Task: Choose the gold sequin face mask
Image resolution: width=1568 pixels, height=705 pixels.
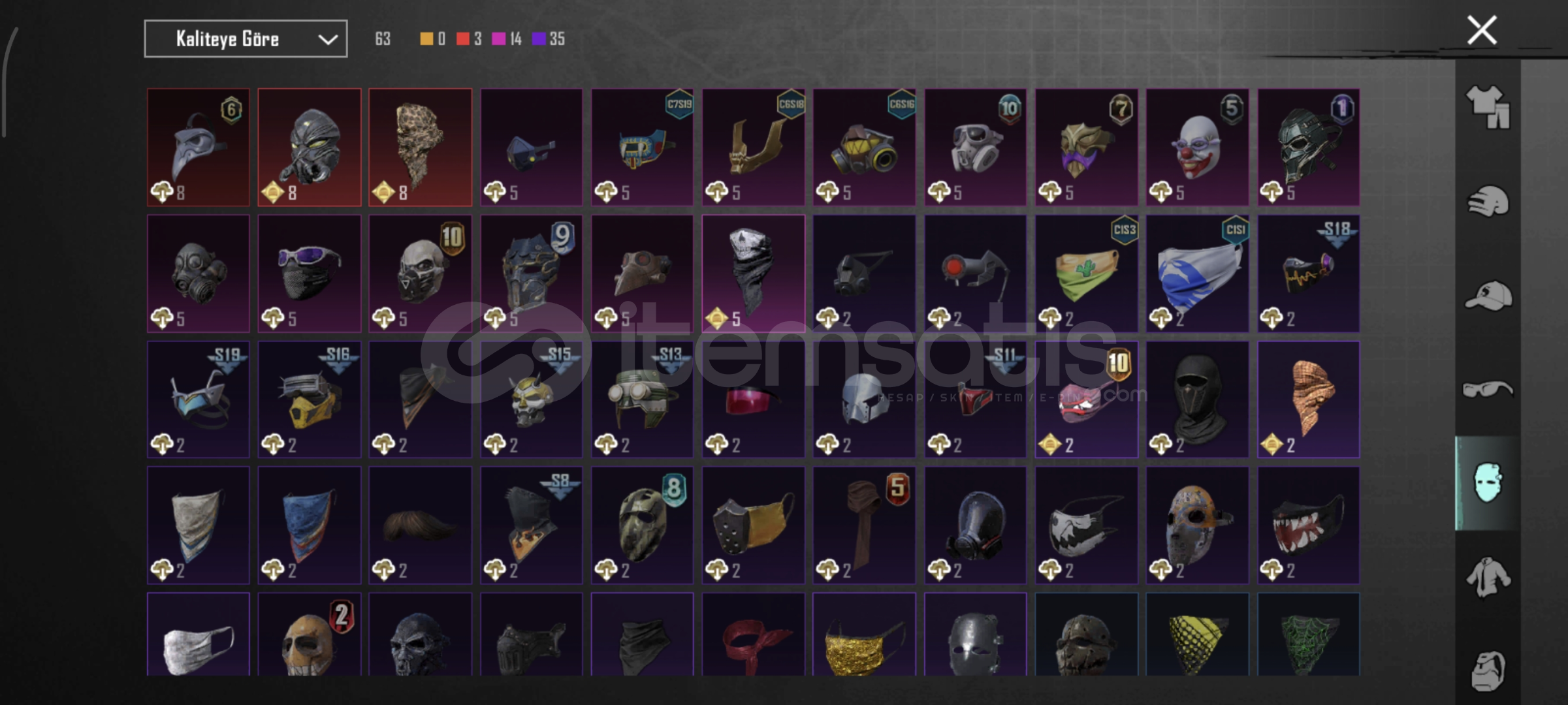Action: click(864, 634)
